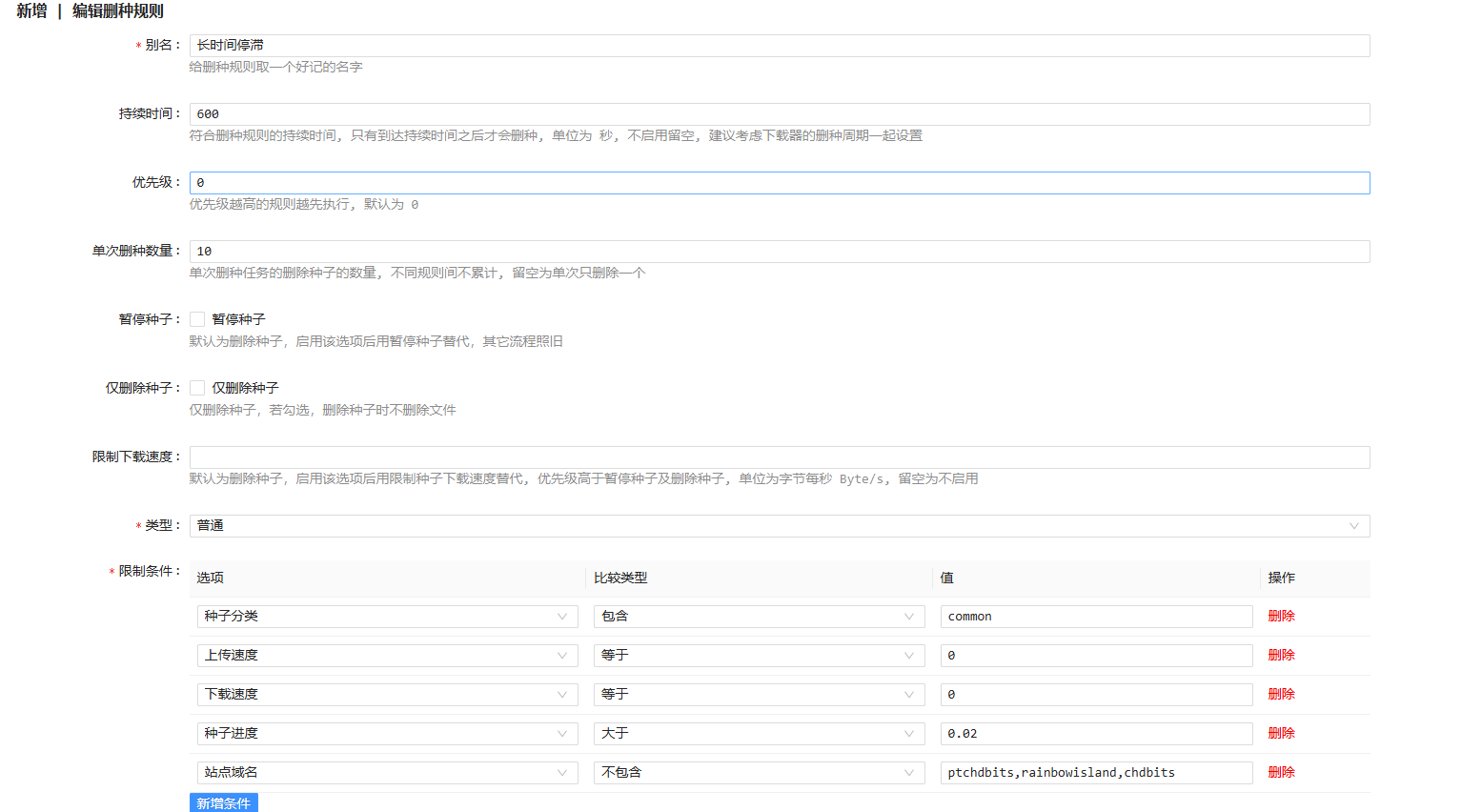Open the 不包含 comparison dropdown
This screenshot has height=812, width=1482.
point(758,773)
